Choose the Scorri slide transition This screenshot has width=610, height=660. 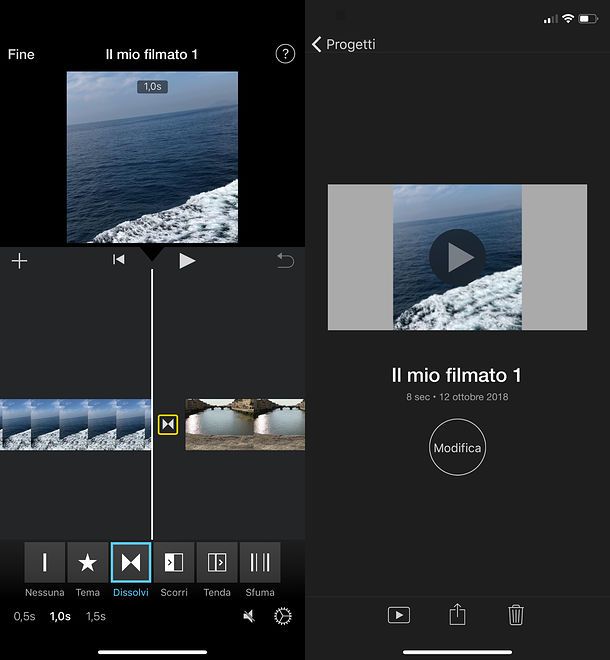(174, 562)
